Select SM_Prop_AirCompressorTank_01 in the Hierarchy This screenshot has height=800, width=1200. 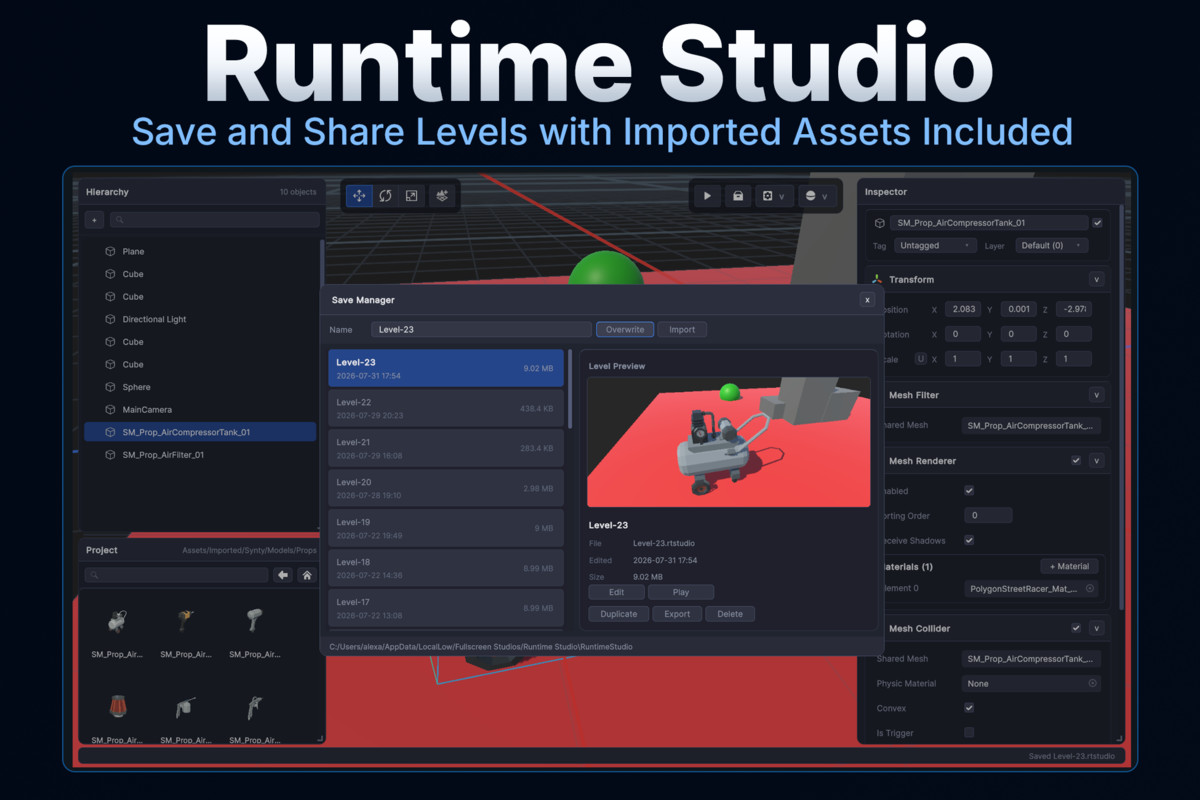(x=200, y=433)
